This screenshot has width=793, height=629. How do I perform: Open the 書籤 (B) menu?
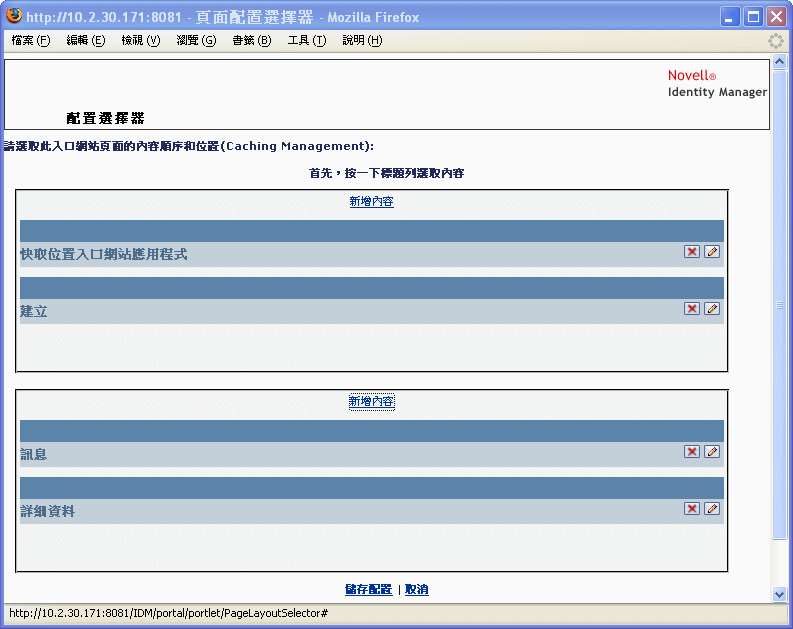[251, 40]
